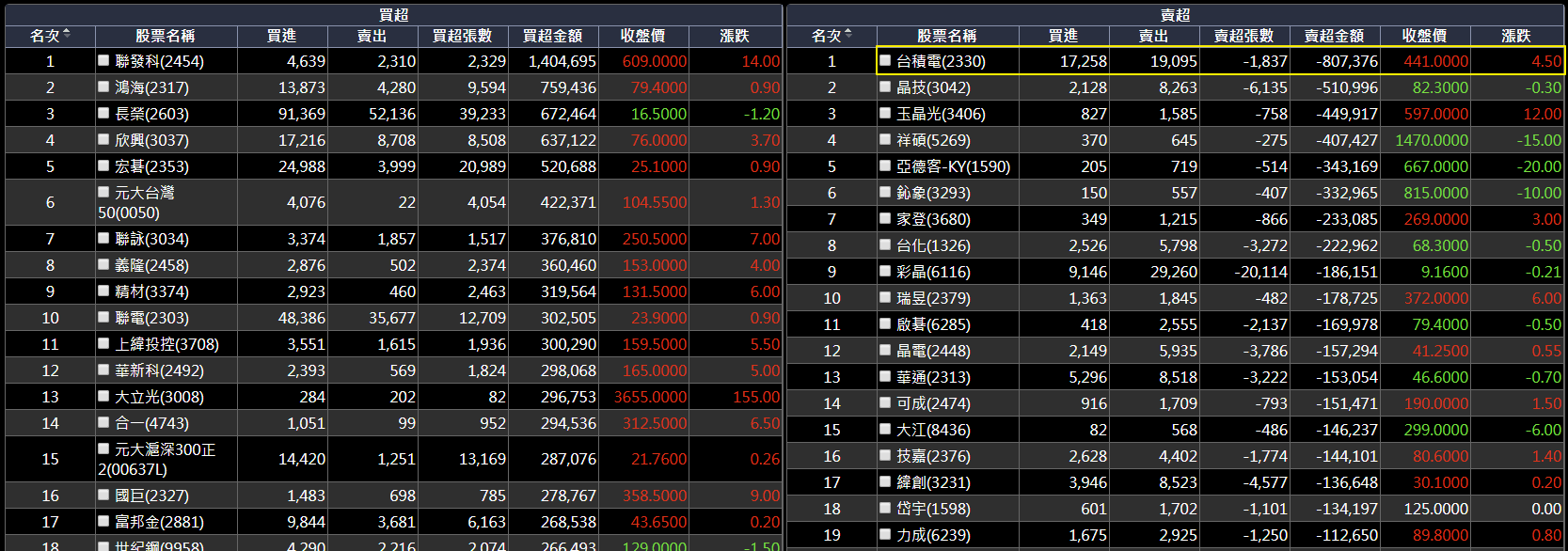1568x551 pixels.
Task: Open the stock 家登(3680)
Action: tap(933, 219)
